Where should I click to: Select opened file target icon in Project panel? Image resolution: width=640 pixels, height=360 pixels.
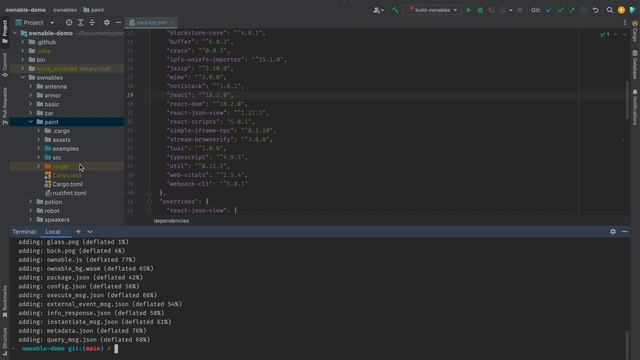click(69, 22)
